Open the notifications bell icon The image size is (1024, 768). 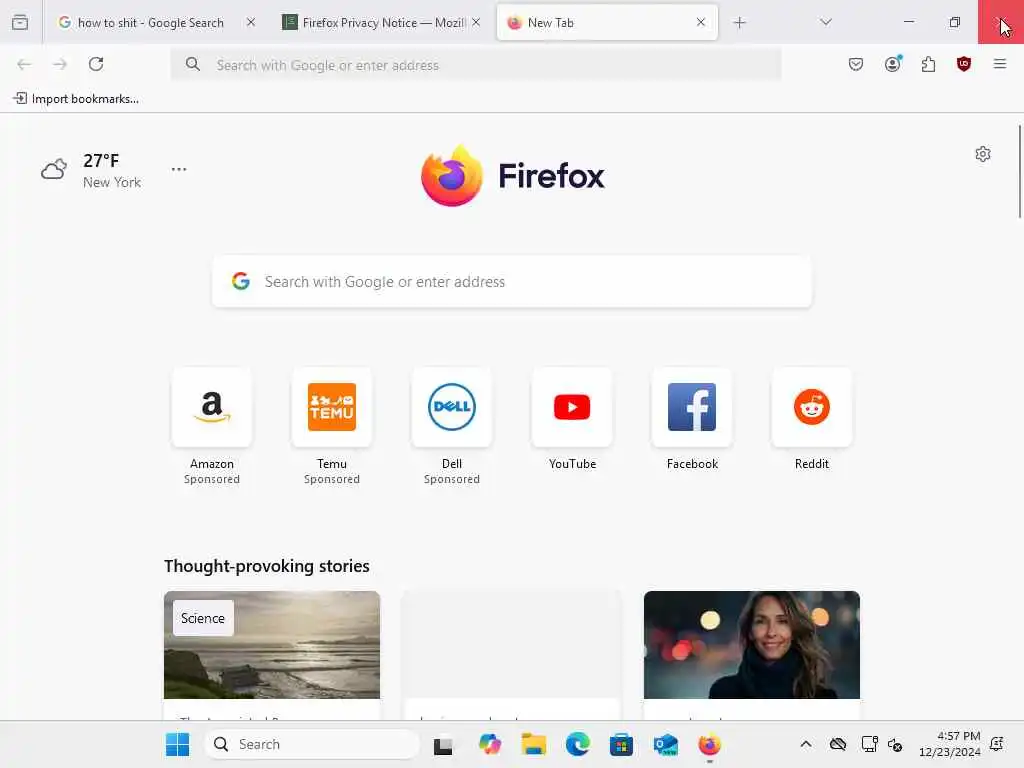pos(997,744)
